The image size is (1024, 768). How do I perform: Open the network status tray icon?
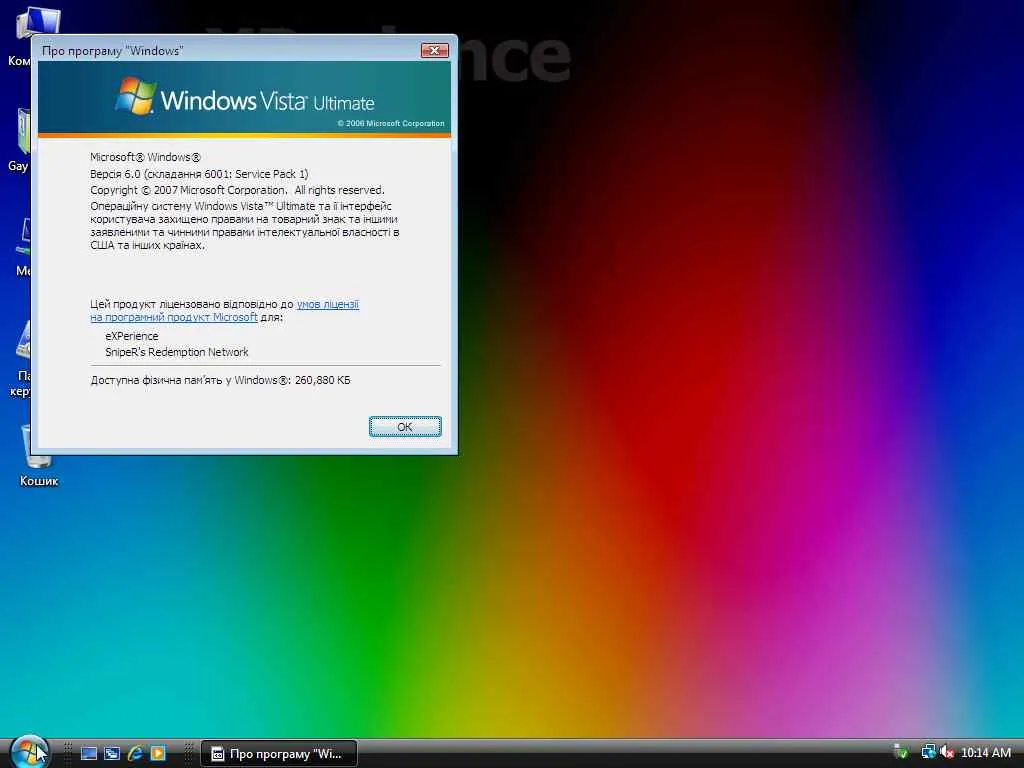[x=928, y=752]
